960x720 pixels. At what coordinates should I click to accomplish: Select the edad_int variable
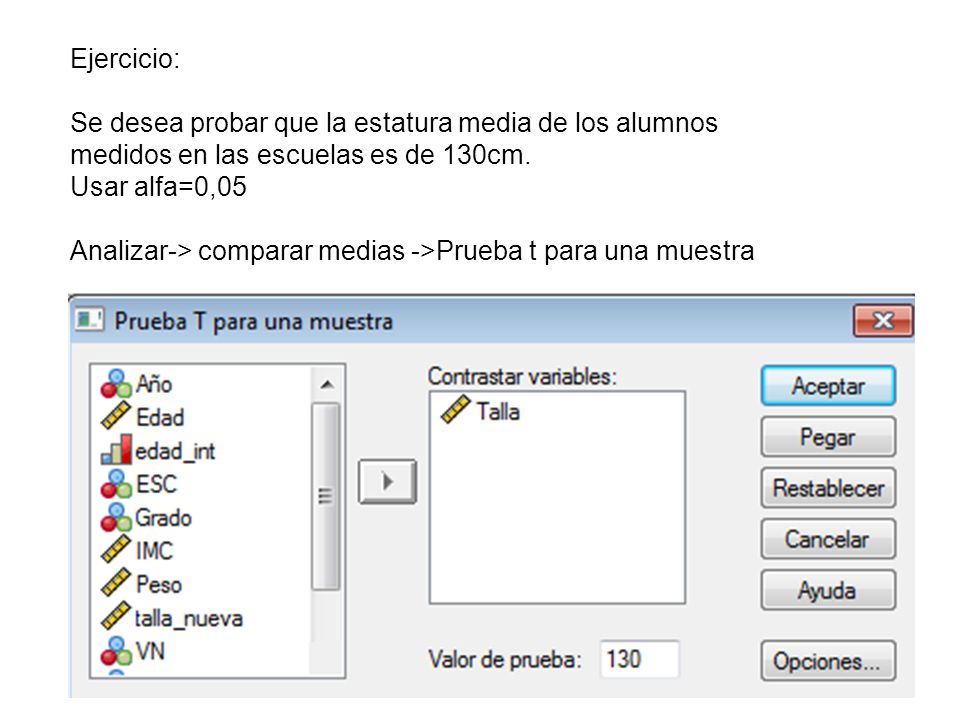click(x=175, y=451)
